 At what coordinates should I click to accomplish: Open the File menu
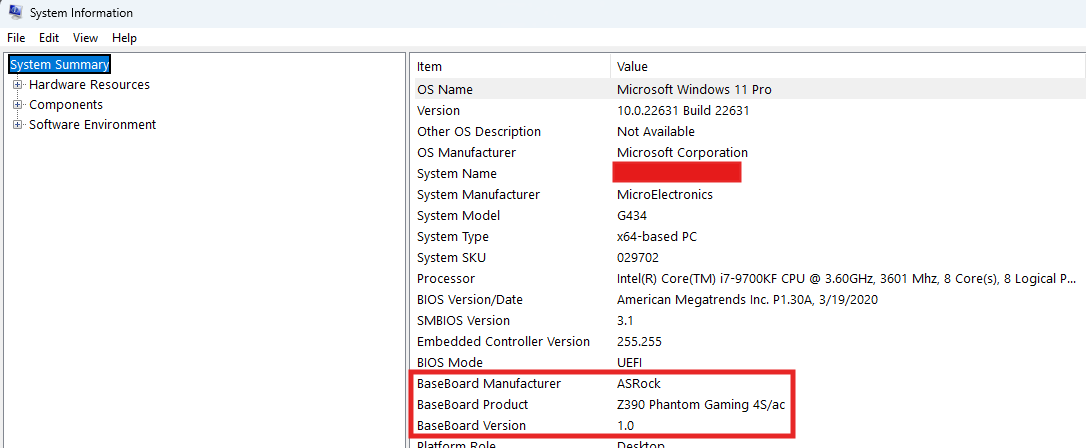click(16, 38)
